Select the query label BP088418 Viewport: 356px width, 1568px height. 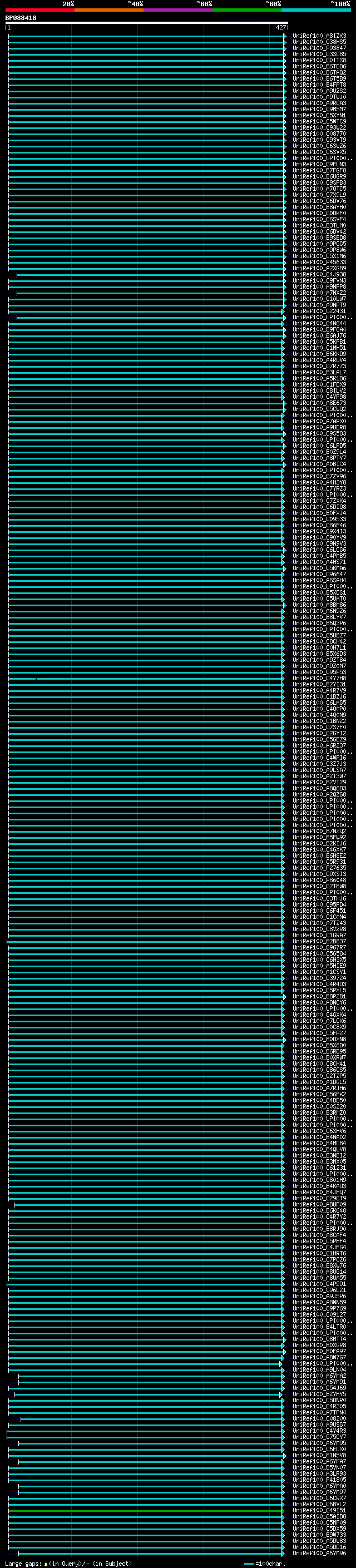(21, 18)
